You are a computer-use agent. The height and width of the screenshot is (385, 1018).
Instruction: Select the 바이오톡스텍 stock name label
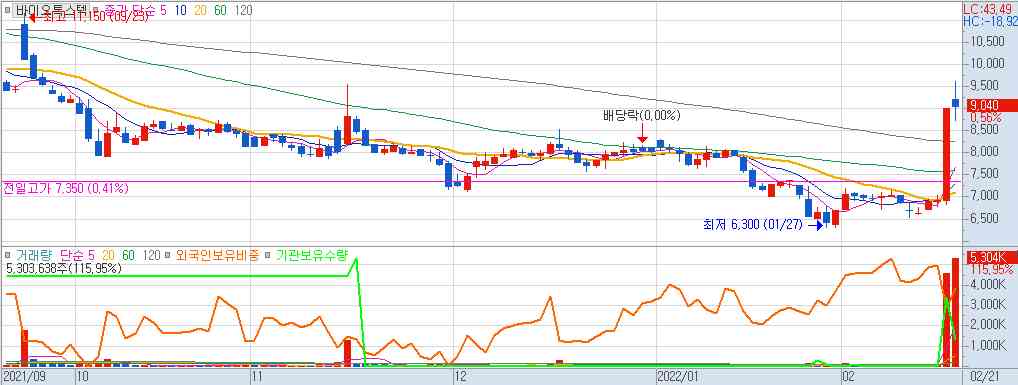[51, 10]
